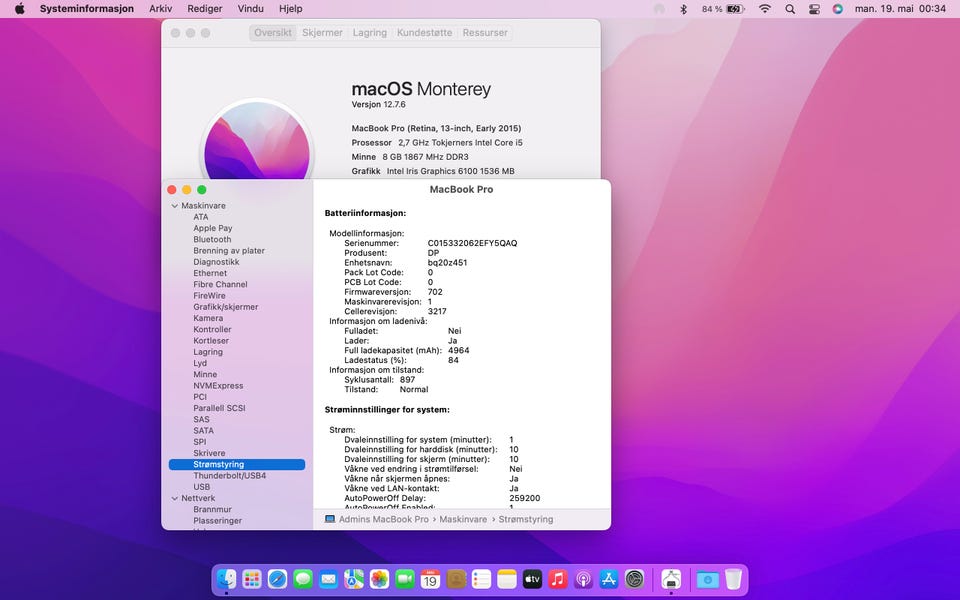The width and height of the screenshot is (960, 600).
Task: Launch FaceTime from the dock
Action: pos(405,579)
